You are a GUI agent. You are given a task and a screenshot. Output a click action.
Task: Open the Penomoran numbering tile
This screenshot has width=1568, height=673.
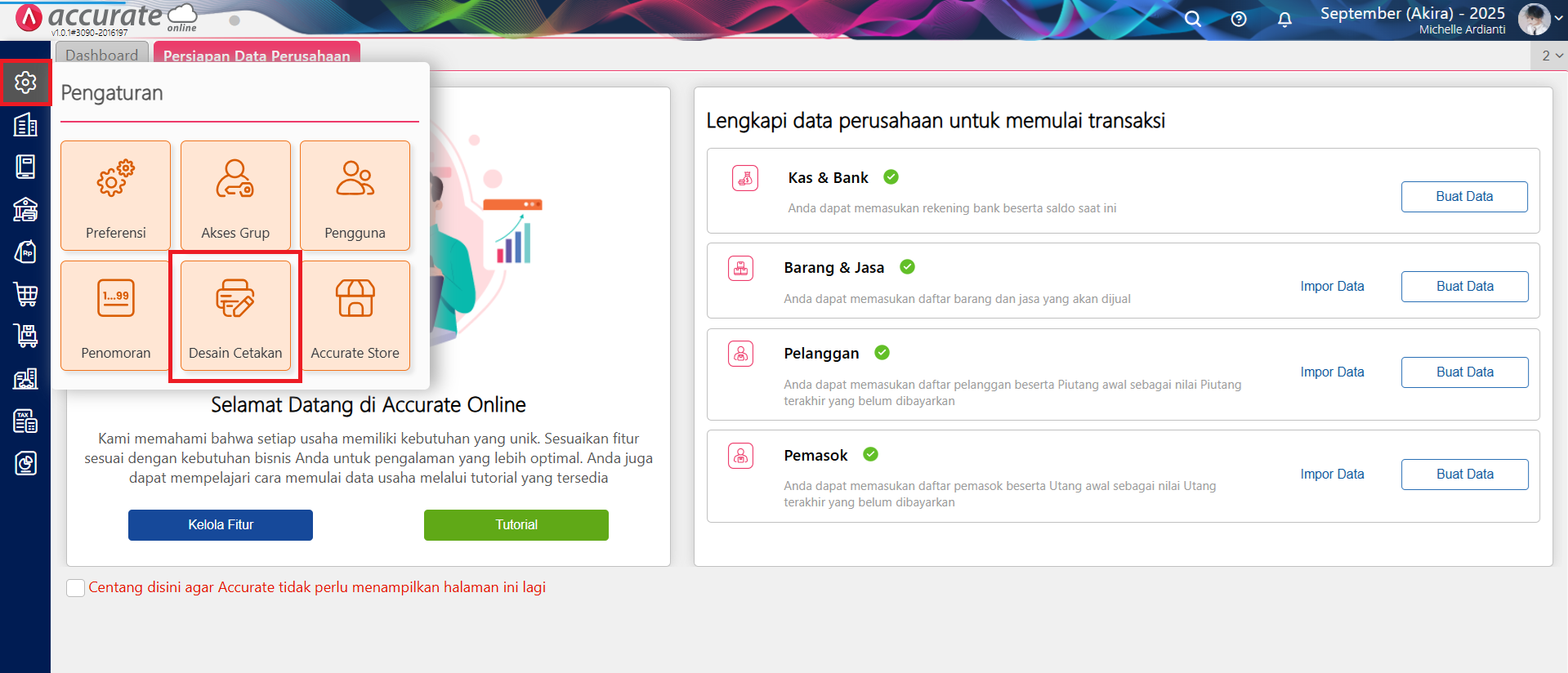pos(115,316)
